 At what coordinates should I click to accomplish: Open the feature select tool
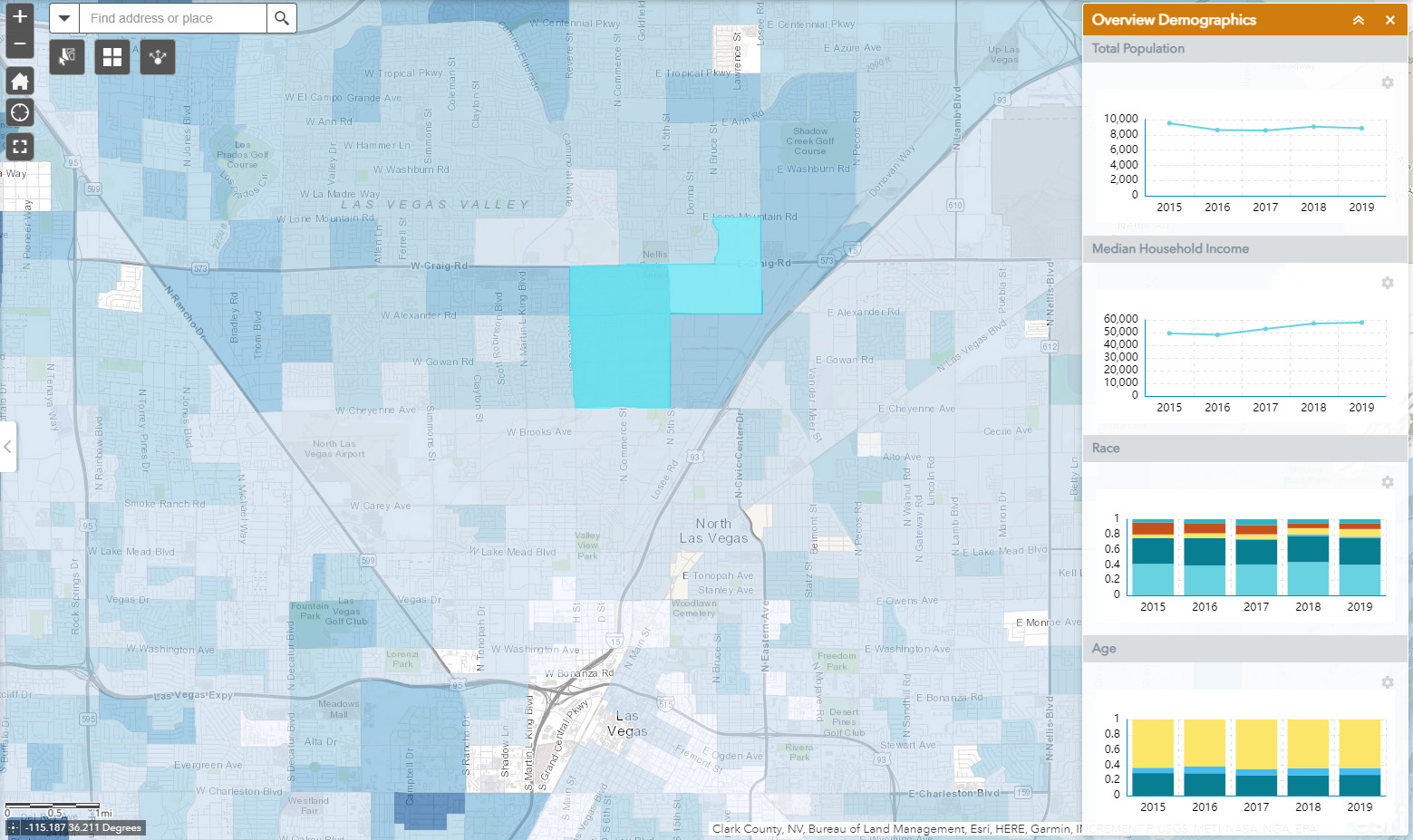(x=67, y=57)
